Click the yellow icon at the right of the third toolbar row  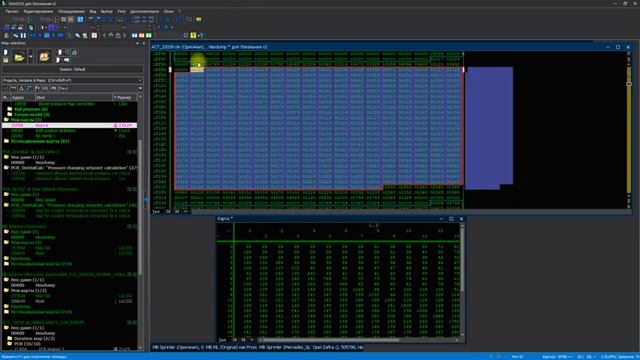[193, 36]
